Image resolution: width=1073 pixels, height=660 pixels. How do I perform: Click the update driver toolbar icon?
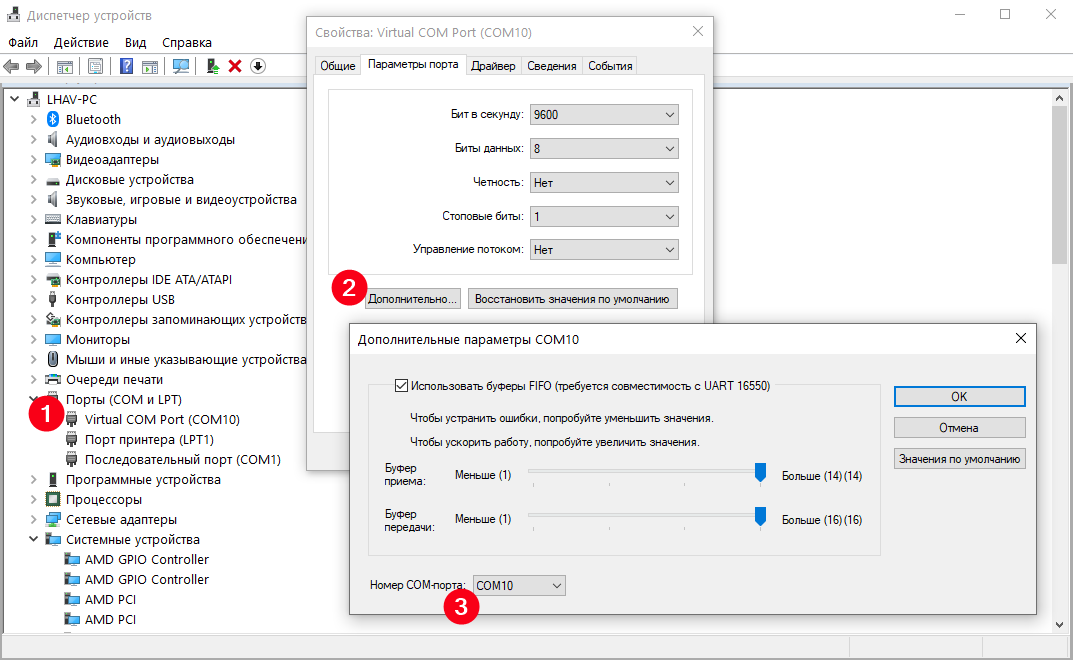(212, 66)
